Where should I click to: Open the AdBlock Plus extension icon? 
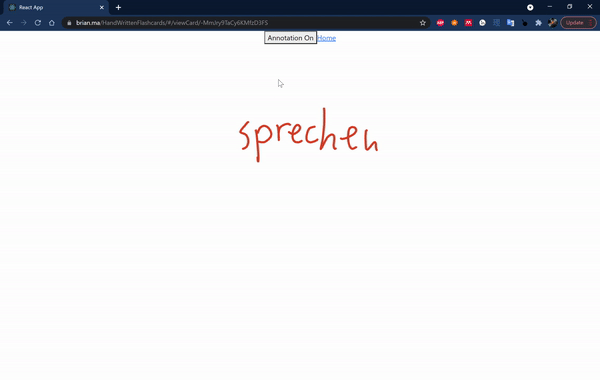pyautogui.click(x=440, y=23)
